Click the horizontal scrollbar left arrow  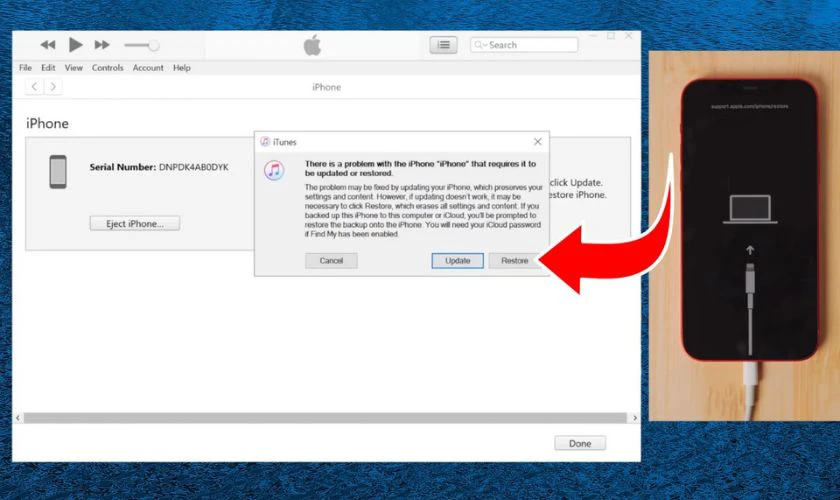point(18,417)
